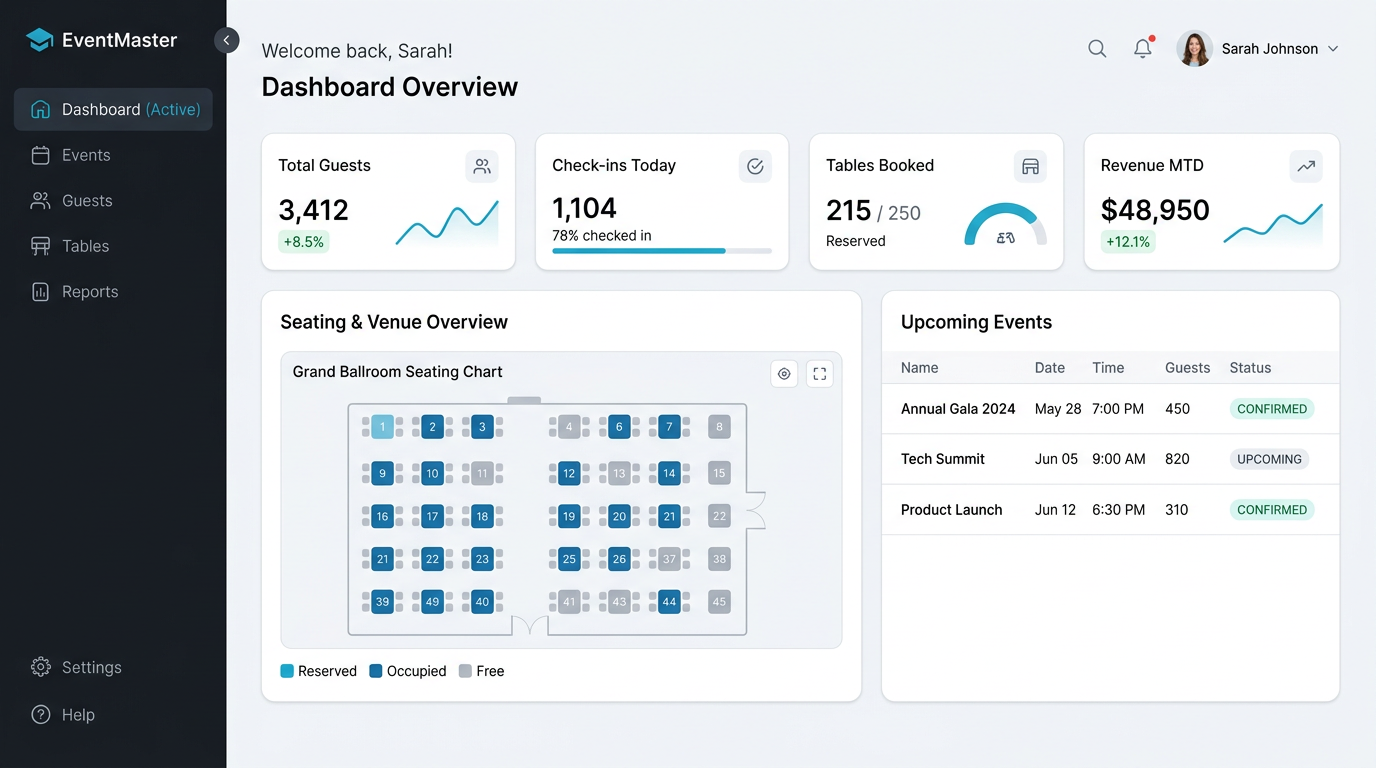Viewport: 1376px width, 768px height.
Task: Open the Annual Gala 2024 event
Action: pos(1110,409)
